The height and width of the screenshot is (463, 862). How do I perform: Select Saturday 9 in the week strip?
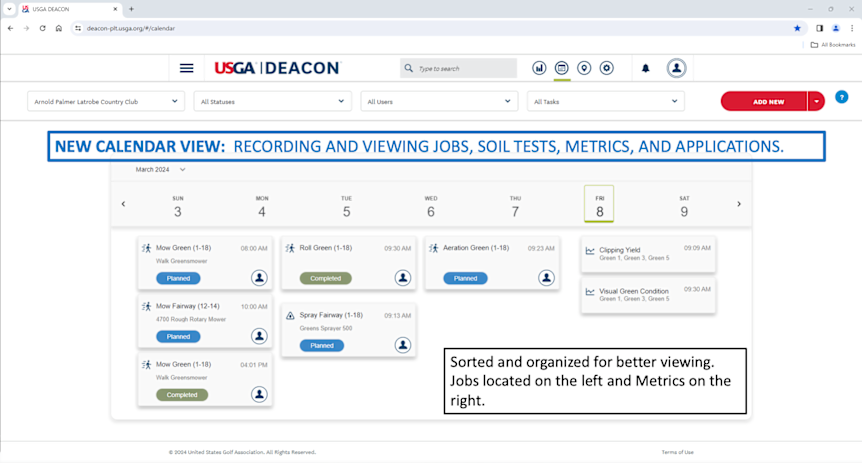pyautogui.click(x=684, y=207)
